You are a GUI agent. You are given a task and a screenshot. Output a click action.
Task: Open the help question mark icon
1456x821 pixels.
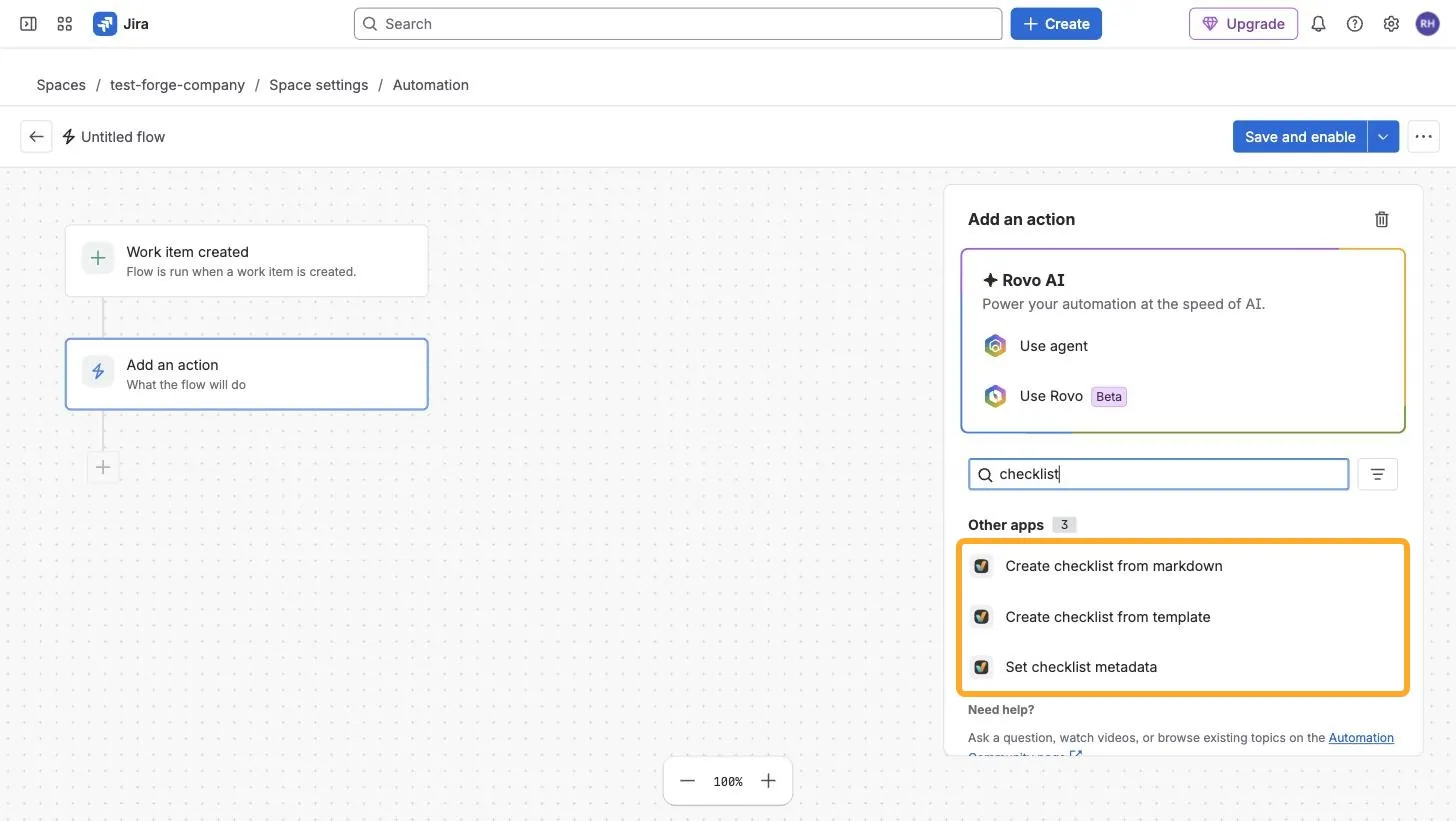point(1355,24)
